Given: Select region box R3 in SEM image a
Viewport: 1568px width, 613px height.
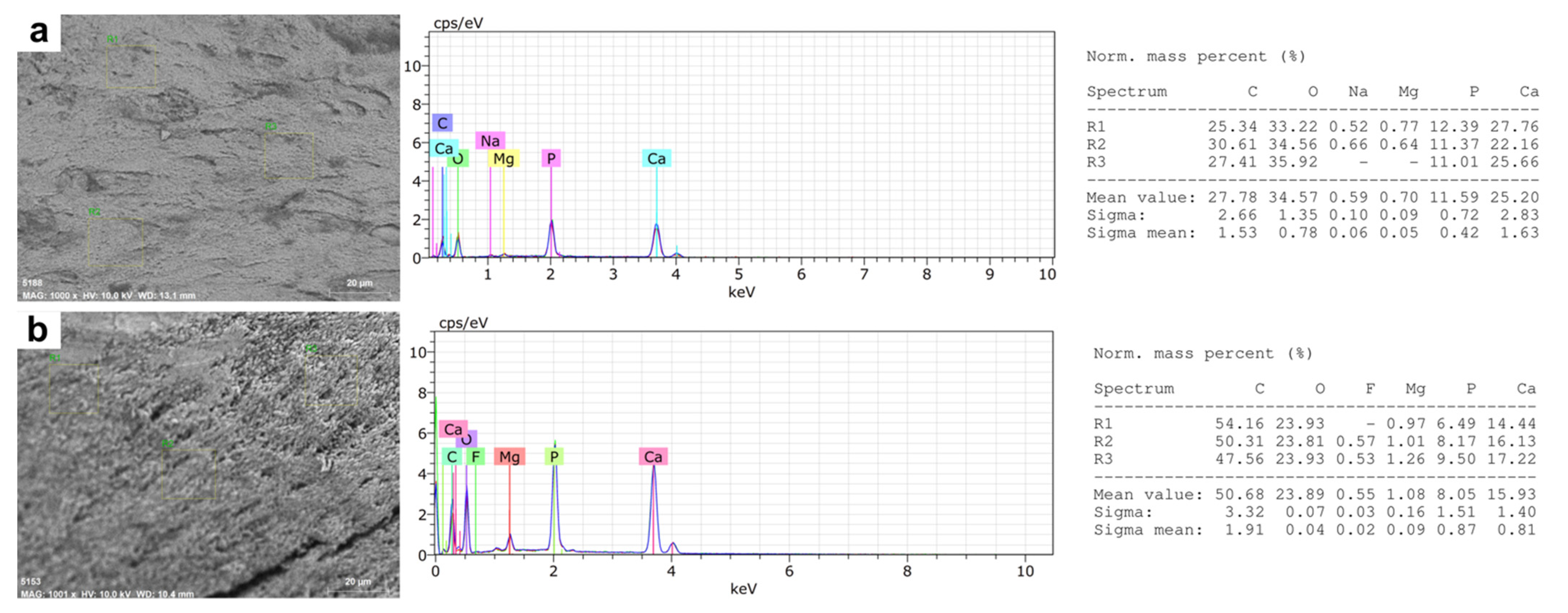Looking at the screenshot, I should 289,155.
